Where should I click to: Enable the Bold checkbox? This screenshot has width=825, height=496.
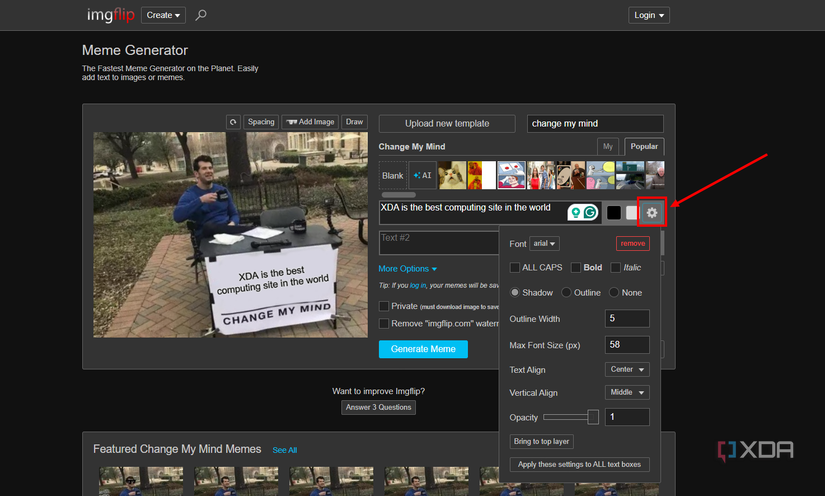tap(576, 267)
